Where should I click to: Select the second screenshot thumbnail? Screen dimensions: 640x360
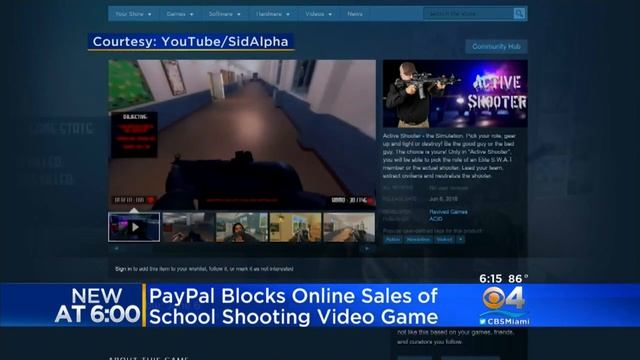(188, 227)
